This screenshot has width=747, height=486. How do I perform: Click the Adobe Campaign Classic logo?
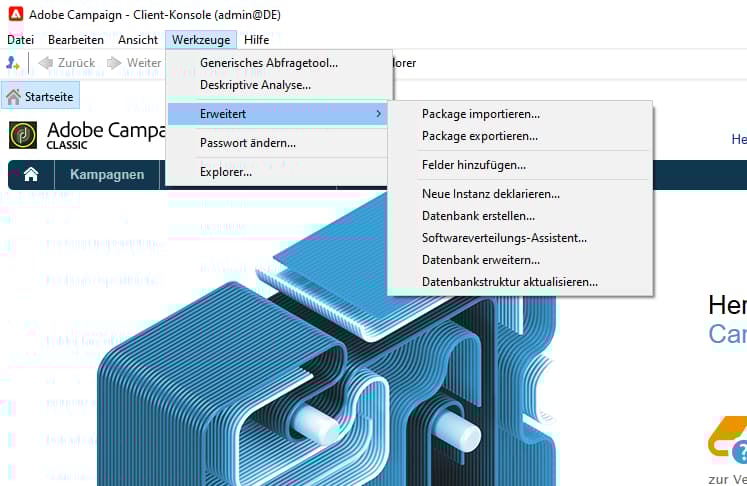tap(23, 135)
